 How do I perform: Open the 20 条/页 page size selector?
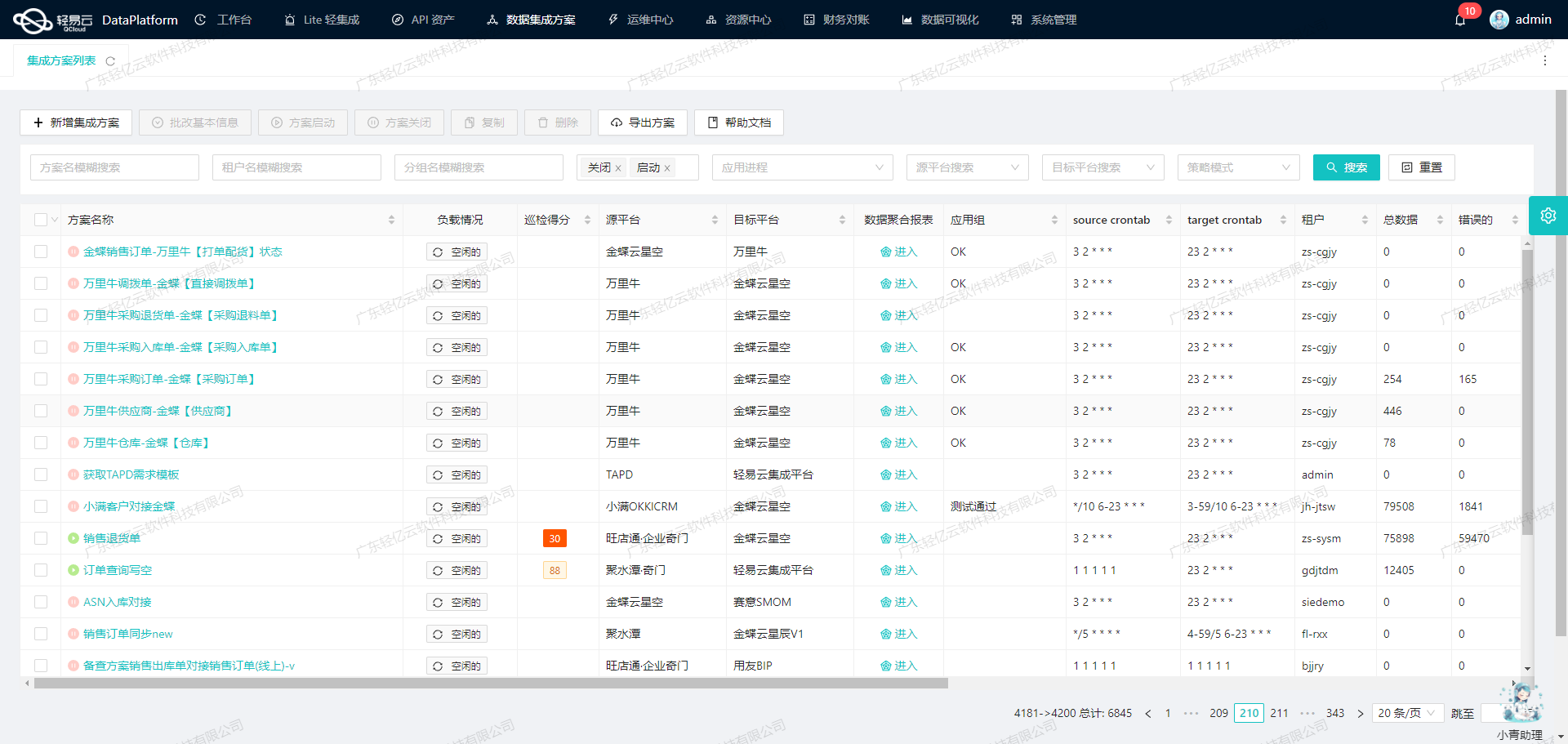(1407, 713)
